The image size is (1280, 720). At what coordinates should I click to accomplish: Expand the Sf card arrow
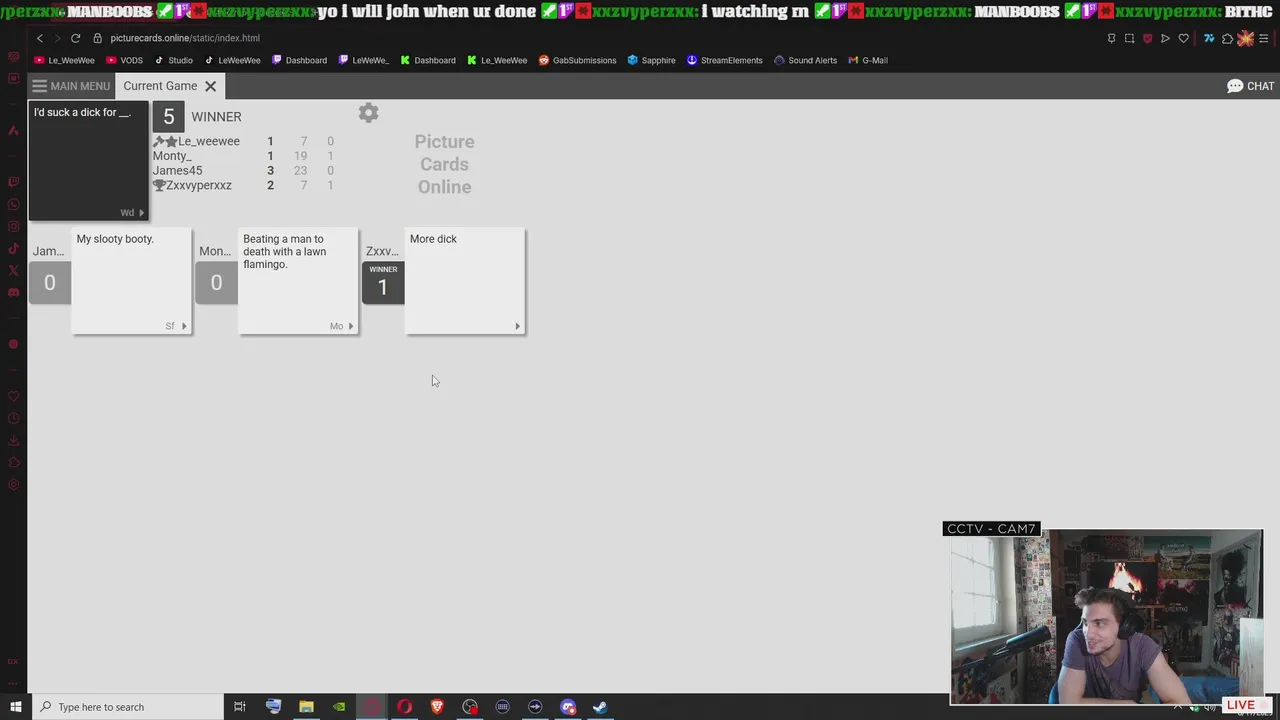[x=184, y=326]
